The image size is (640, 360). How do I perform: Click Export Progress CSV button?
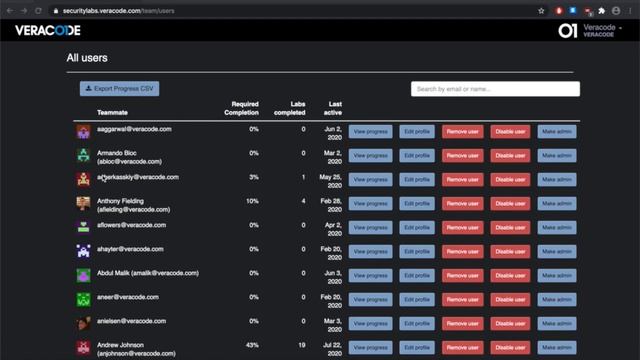120,89
